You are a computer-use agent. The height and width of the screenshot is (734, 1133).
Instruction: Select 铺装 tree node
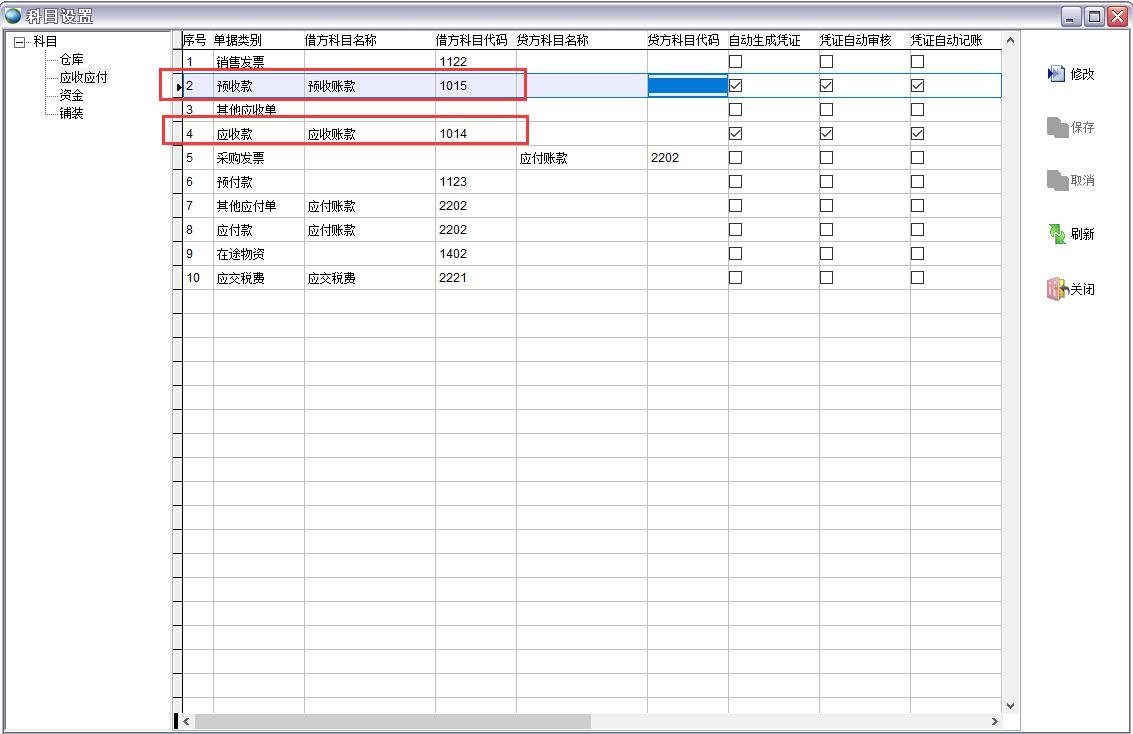71,114
